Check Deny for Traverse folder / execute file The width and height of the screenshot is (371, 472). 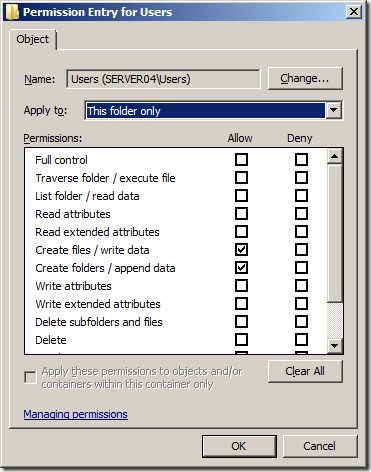click(301, 178)
